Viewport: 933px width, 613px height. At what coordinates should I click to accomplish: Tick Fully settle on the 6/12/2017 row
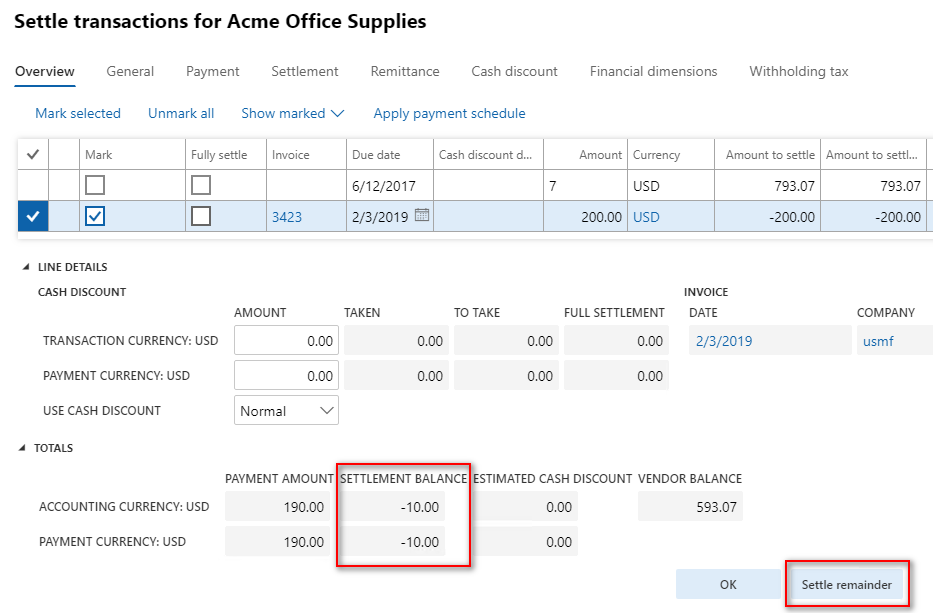click(x=201, y=186)
